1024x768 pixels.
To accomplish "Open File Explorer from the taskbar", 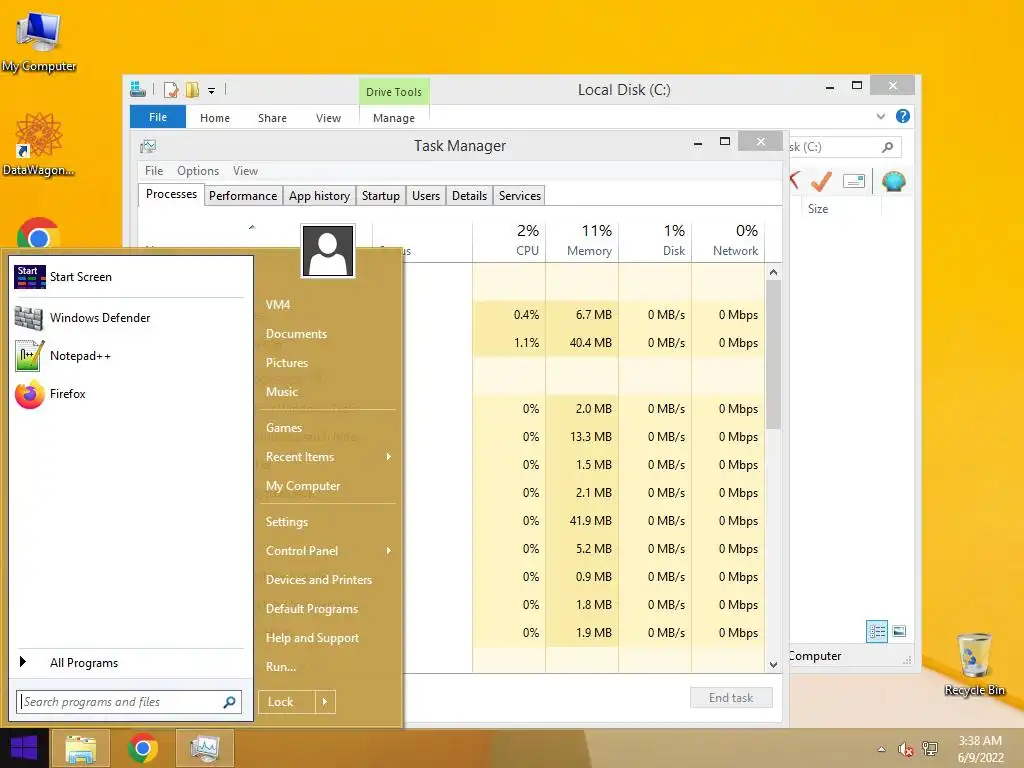I will click(80, 748).
